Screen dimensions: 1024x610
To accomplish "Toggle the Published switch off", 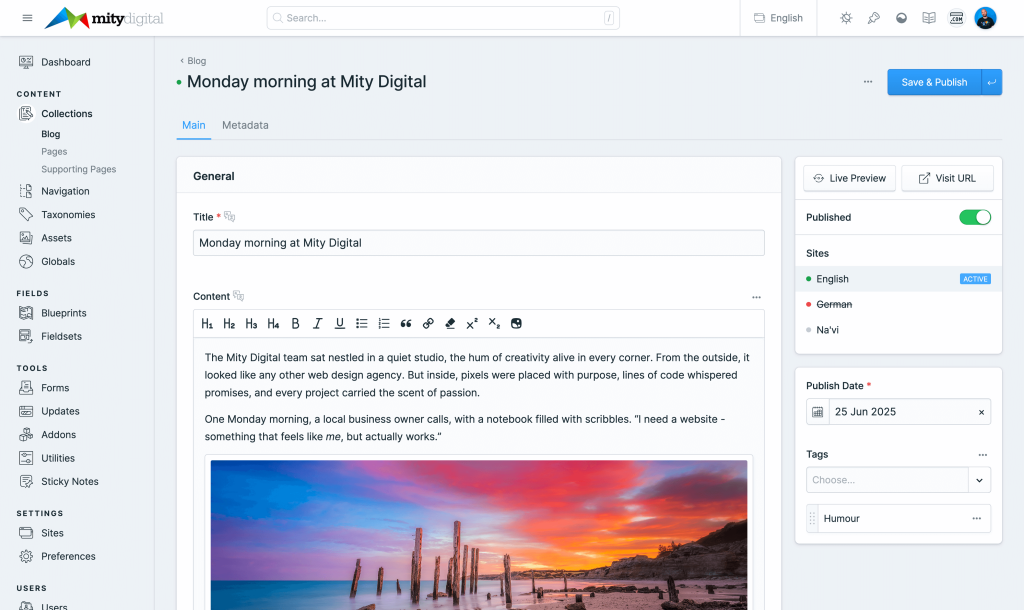I will 974,217.
